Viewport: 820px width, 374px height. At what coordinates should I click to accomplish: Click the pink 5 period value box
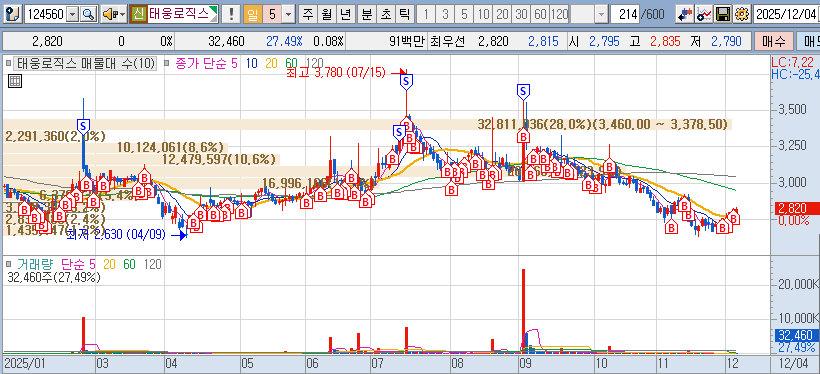(272, 14)
